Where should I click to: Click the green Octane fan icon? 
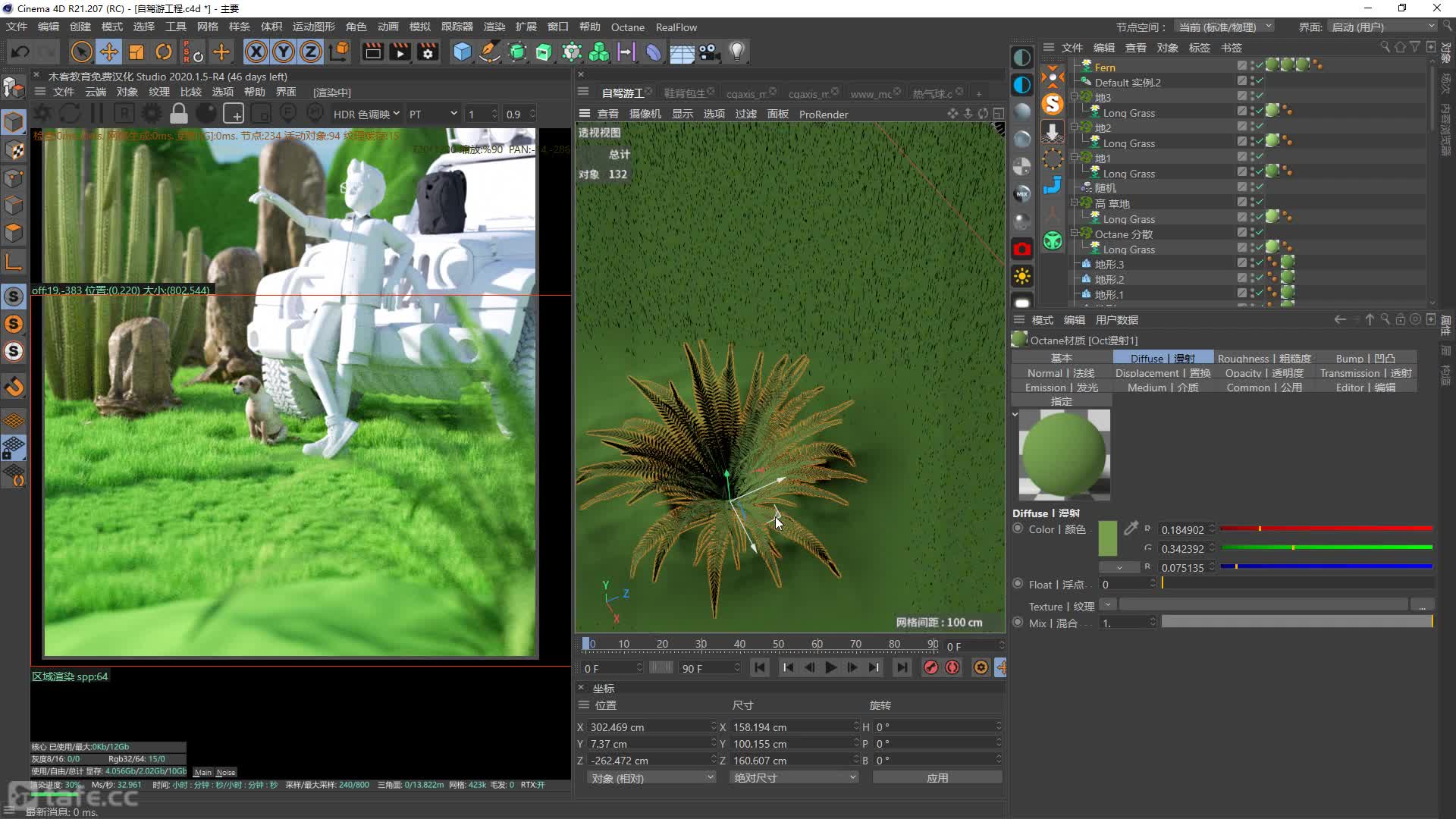[1053, 241]
